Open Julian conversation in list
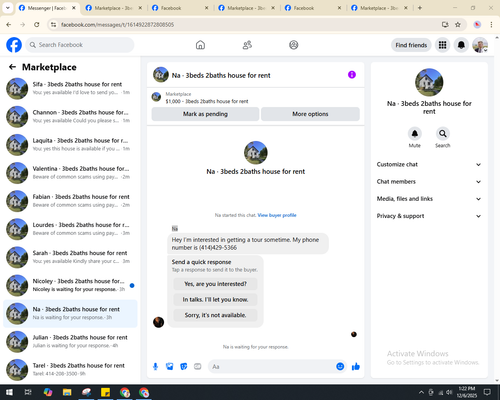The width and height of the screenshot is (500, 400). 70,342
